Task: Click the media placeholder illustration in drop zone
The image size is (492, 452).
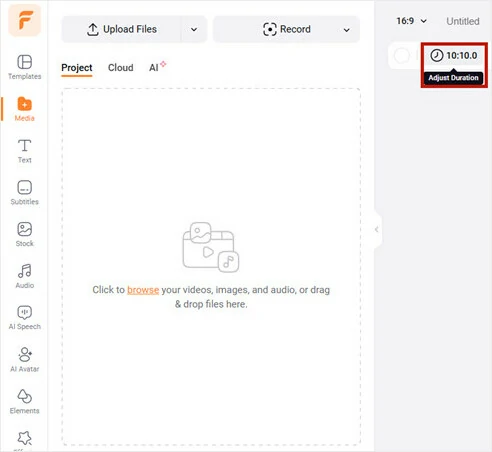Action: (211, 247)
